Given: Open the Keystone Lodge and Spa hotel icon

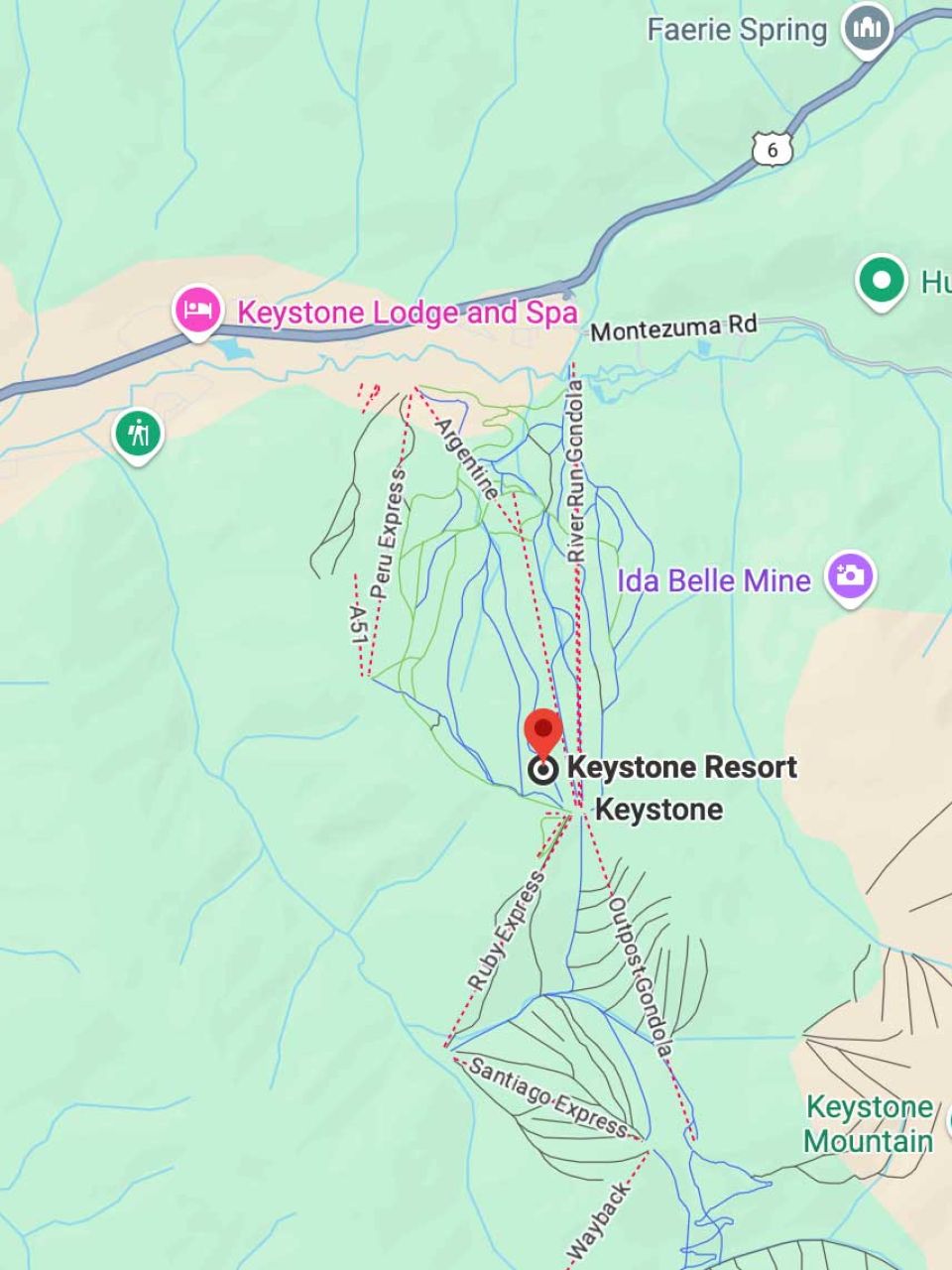Looking at the screenshot, I should click(x=198, y=311).
